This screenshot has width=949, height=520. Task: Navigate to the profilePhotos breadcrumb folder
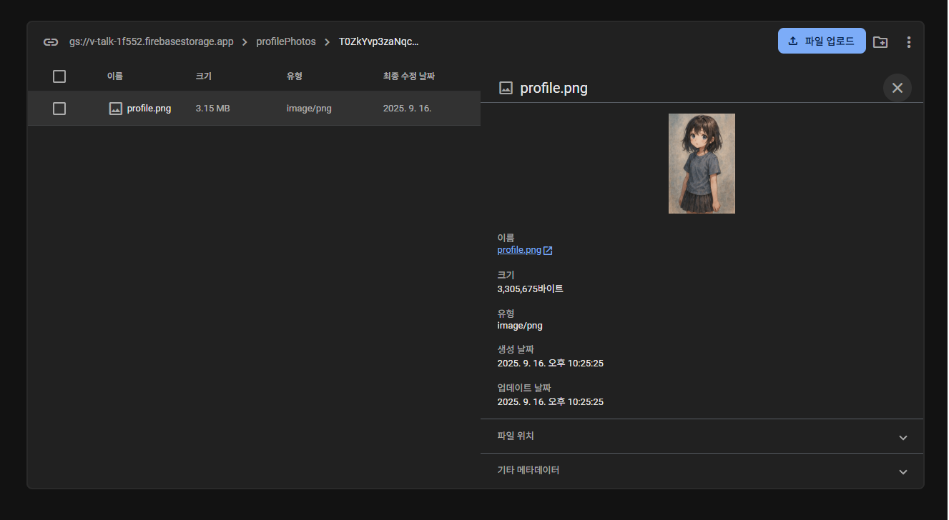286,42
